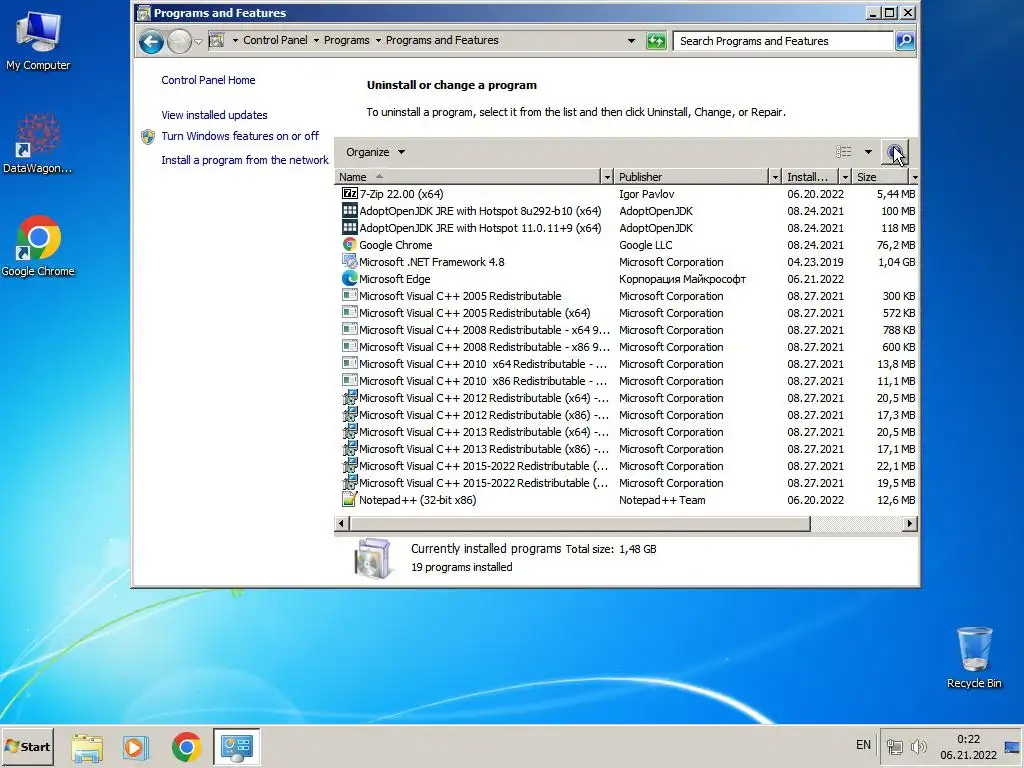Screen dimensions: 1024x768
Task: Select the Microsoft .NET Framework 4.8 icon
Action: pos(350,262)
